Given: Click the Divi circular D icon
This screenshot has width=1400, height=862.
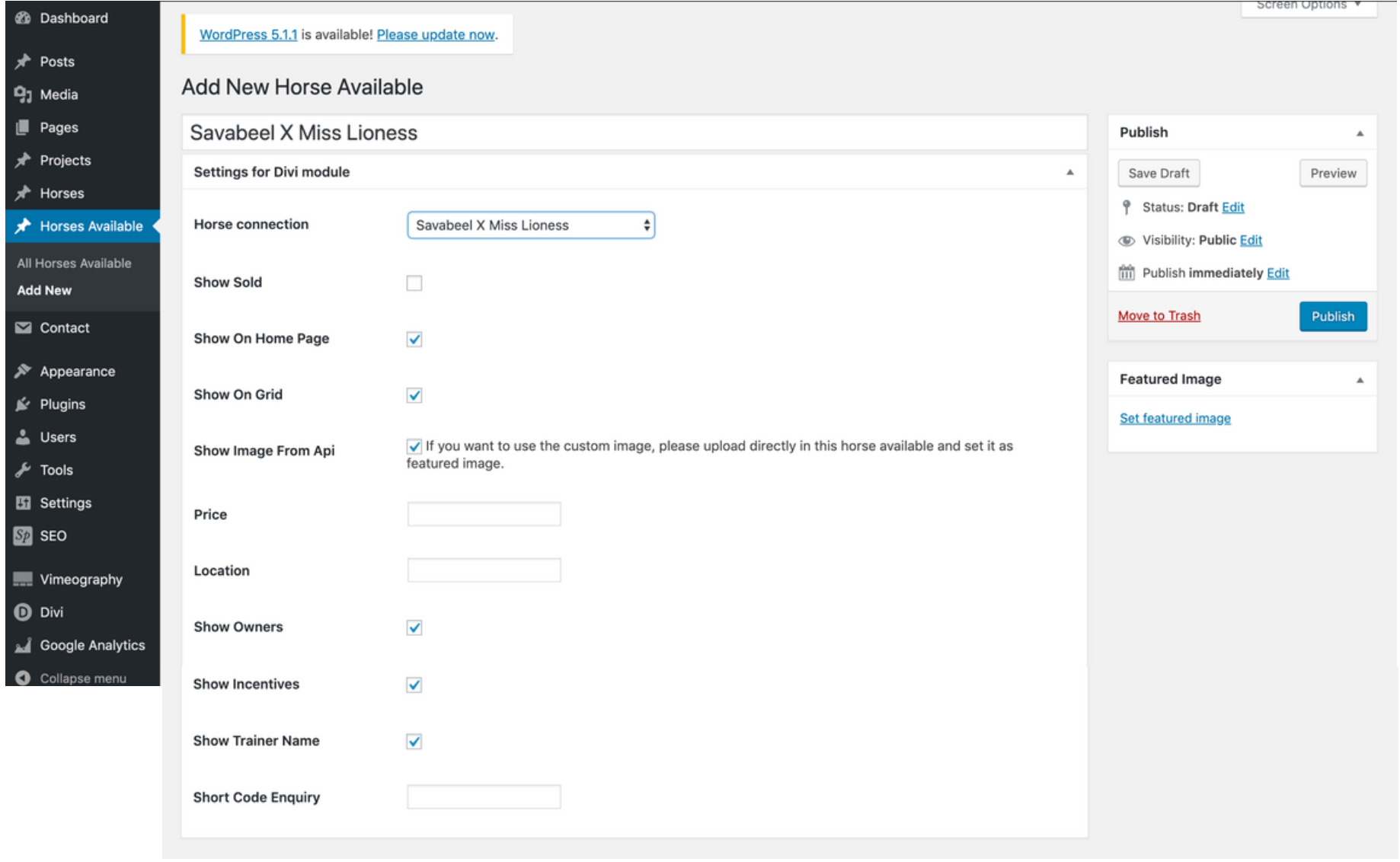Looking at the screenshot, I should pyautogui.click(x=23, y=612).
